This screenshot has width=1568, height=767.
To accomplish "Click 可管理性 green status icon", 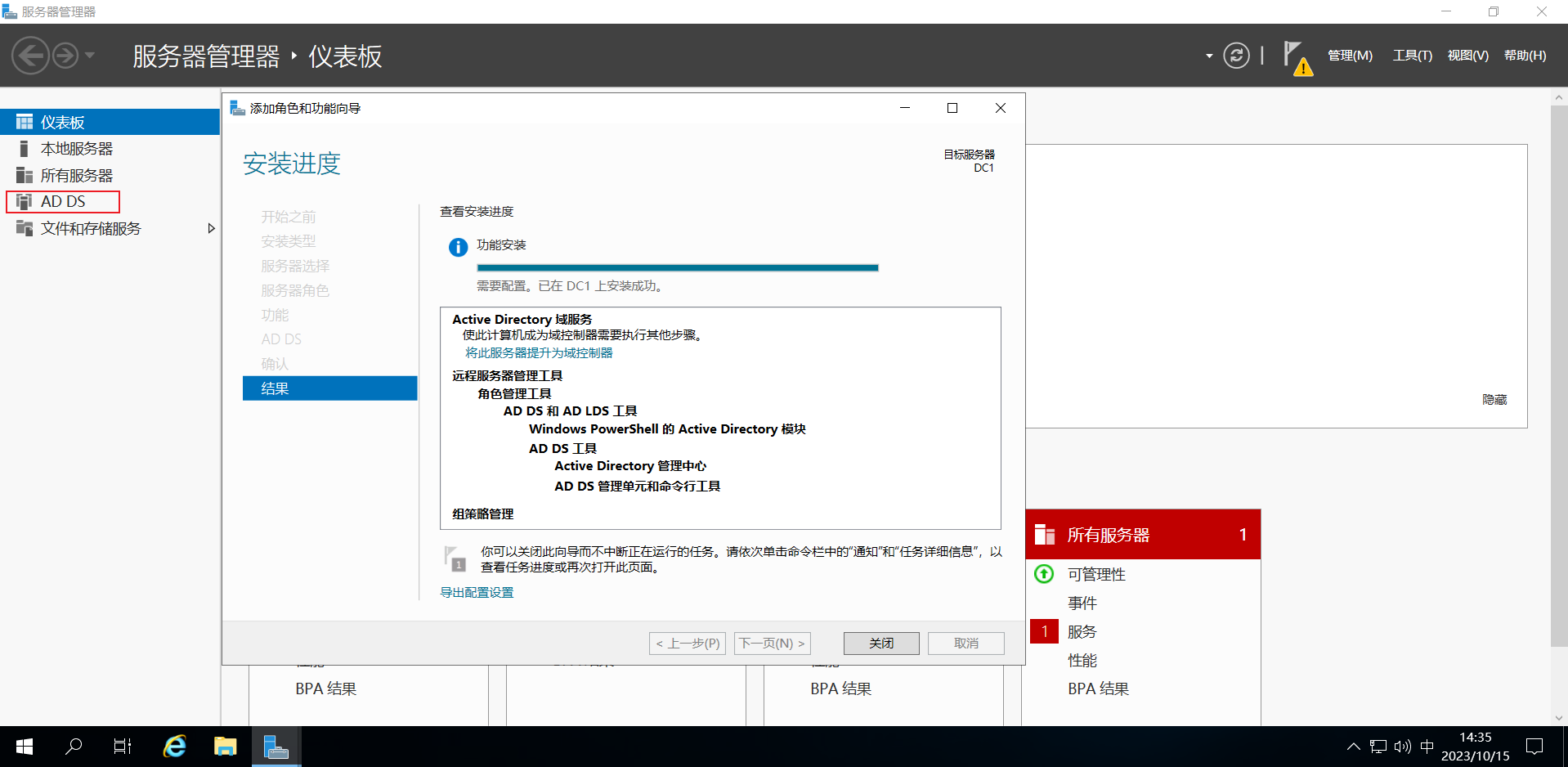I will click(x=1044, y=574).
